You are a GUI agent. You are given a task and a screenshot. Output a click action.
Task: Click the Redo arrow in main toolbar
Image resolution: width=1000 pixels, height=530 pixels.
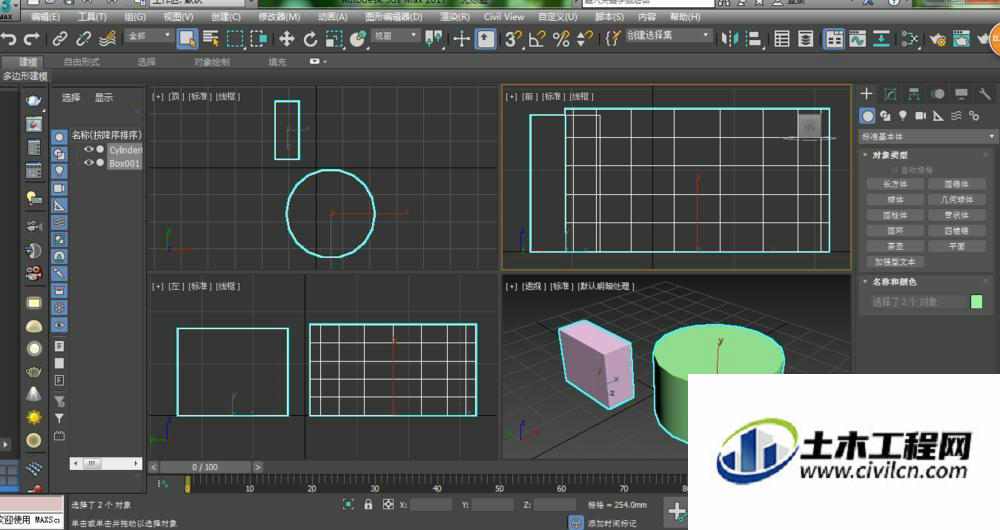(x=32, y=39)
